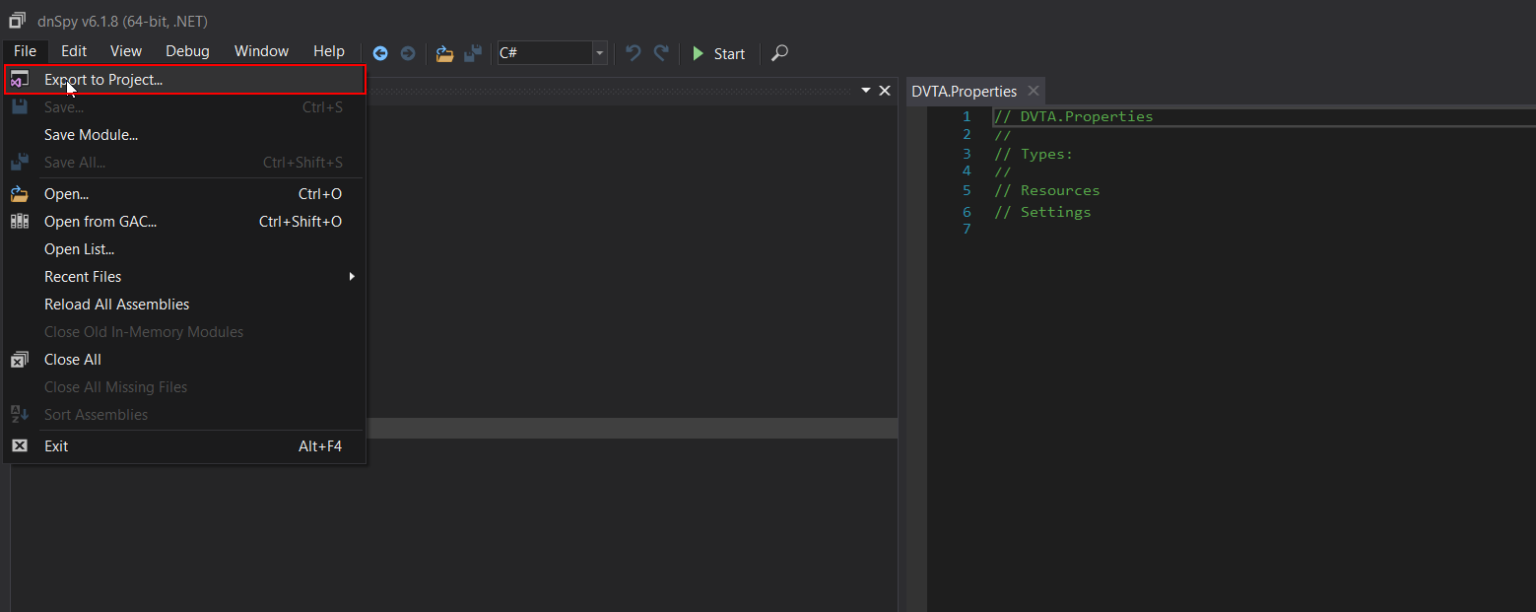Image resolution: width=1536 pixels, height=612 pixels.
Task: Click the '// Resources' comment line
Action: point(1047,191)
